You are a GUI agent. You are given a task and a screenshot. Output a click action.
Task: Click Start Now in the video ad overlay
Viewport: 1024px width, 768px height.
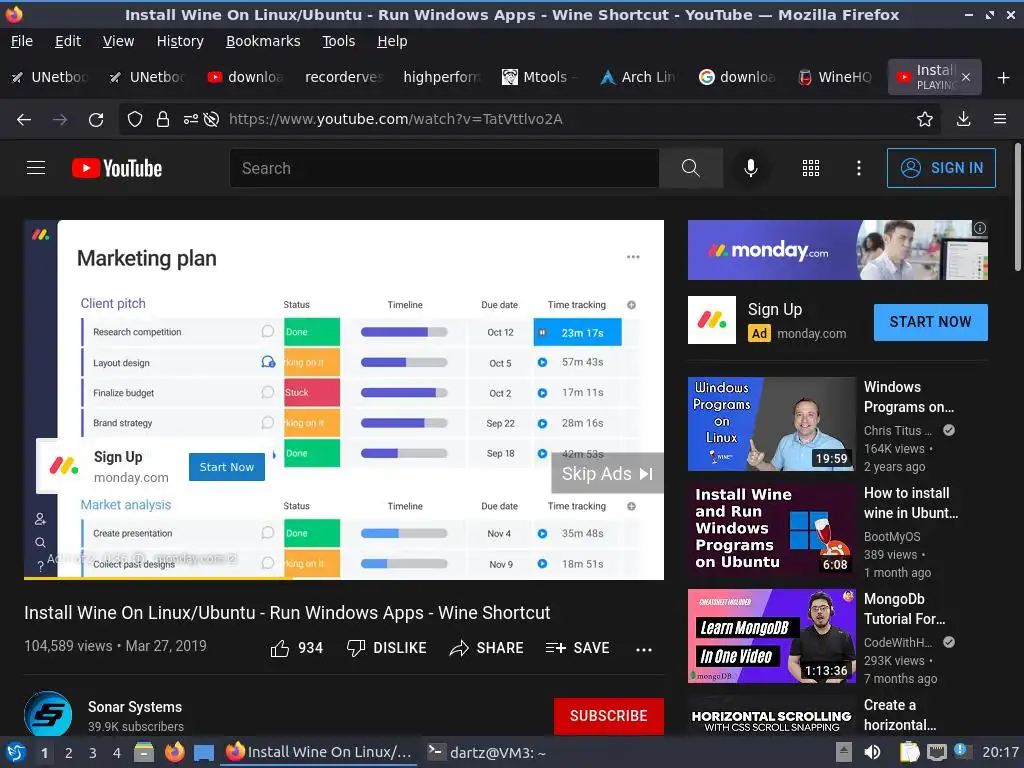pos(227,467)
